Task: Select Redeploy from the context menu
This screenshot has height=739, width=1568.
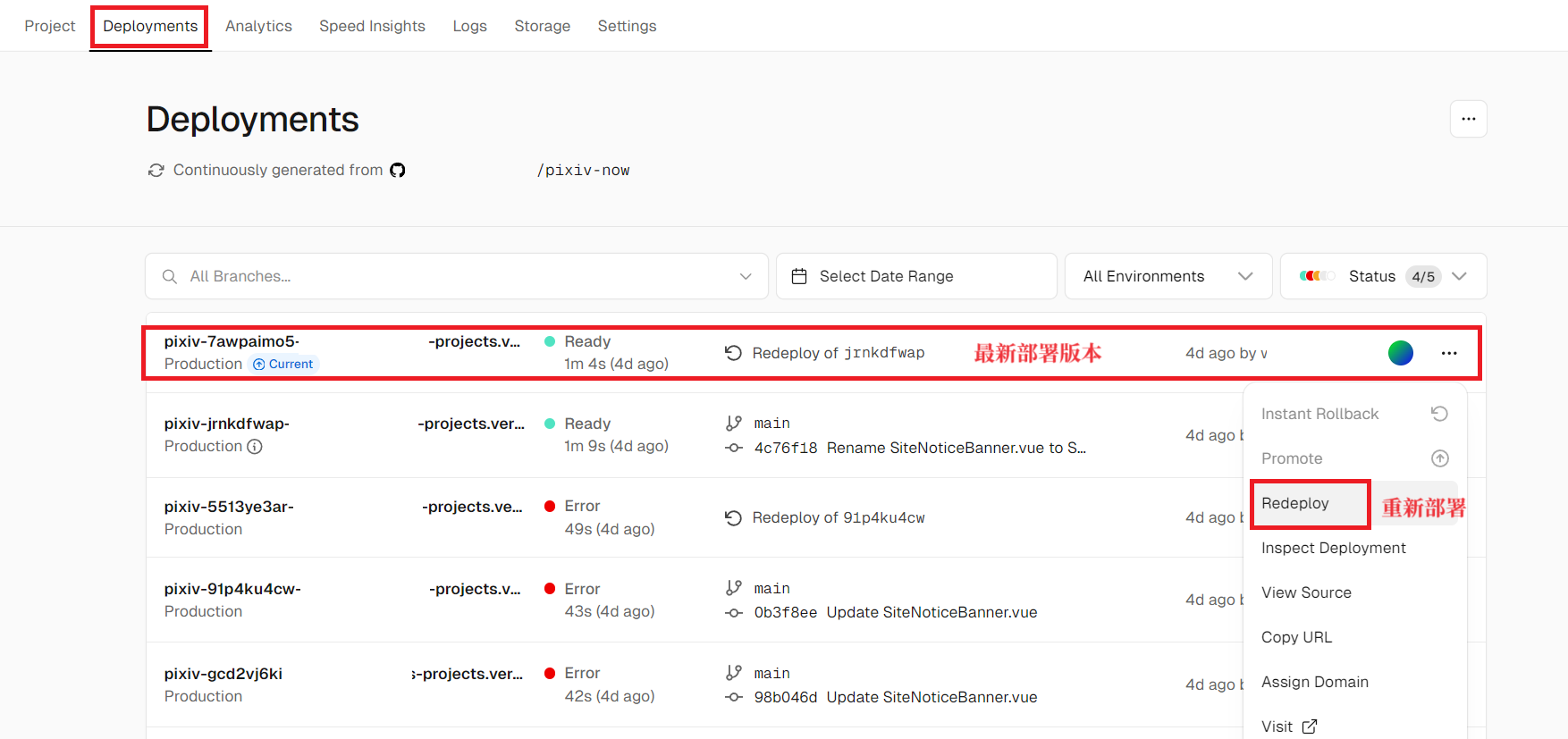Action: click(1295, 503)
